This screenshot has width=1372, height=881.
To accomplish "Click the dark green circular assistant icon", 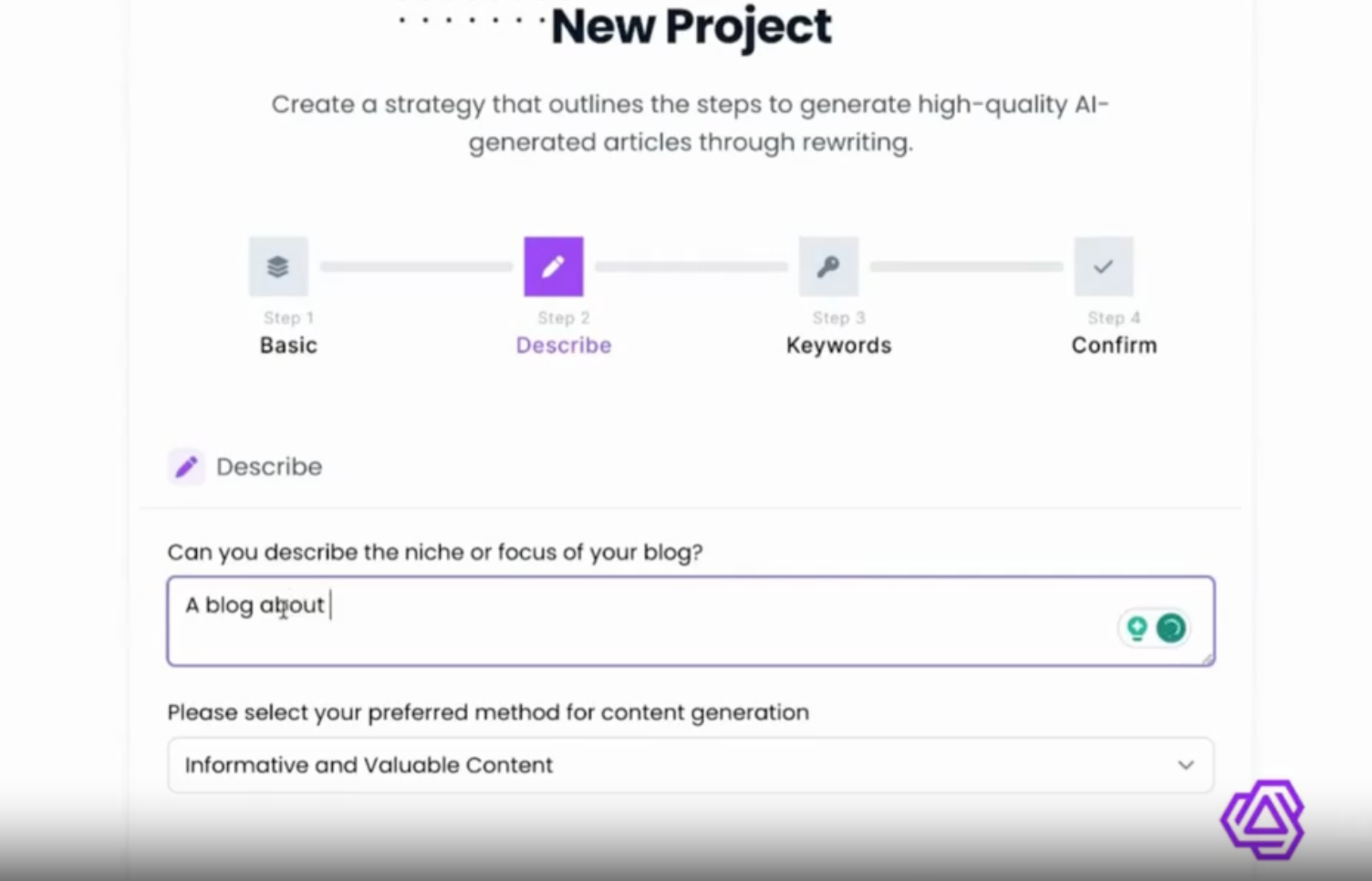I will 1170,627.
